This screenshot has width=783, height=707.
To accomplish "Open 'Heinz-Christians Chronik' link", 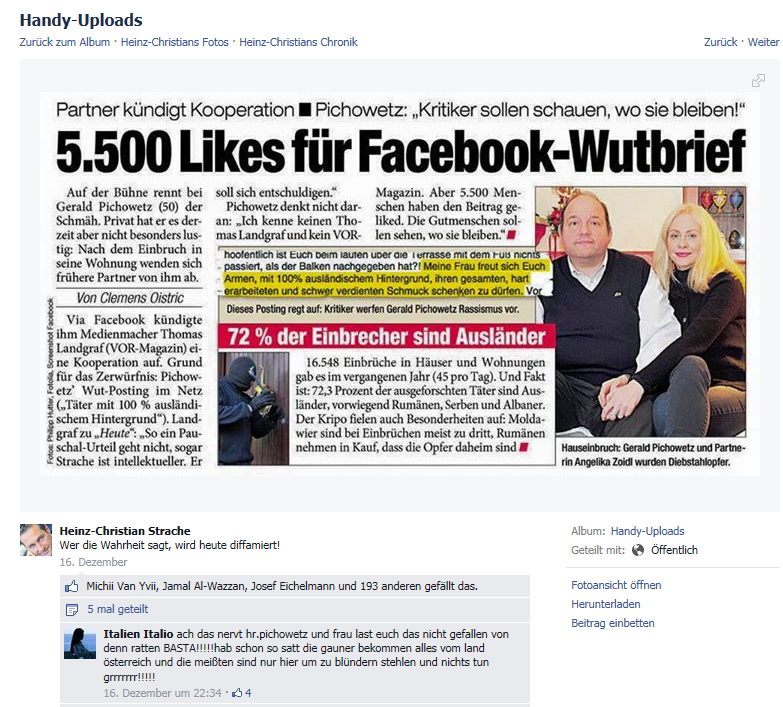I will [x=298, y=42].
